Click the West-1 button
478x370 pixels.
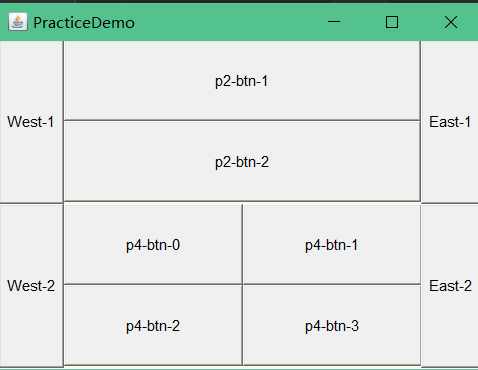click(31, 122)
